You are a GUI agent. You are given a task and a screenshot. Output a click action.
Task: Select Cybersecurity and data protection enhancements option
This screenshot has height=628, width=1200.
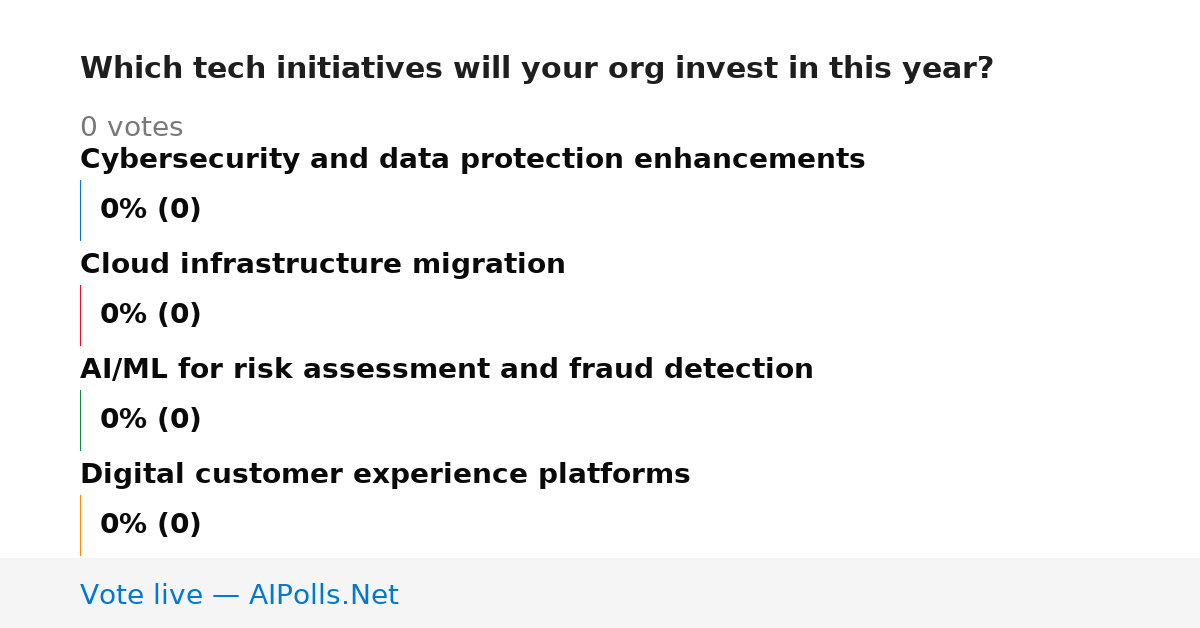click(x=472, y=160)
